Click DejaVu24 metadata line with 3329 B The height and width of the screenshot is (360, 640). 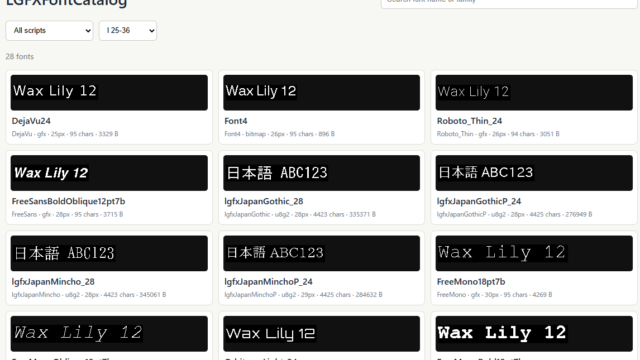point(65,134)
